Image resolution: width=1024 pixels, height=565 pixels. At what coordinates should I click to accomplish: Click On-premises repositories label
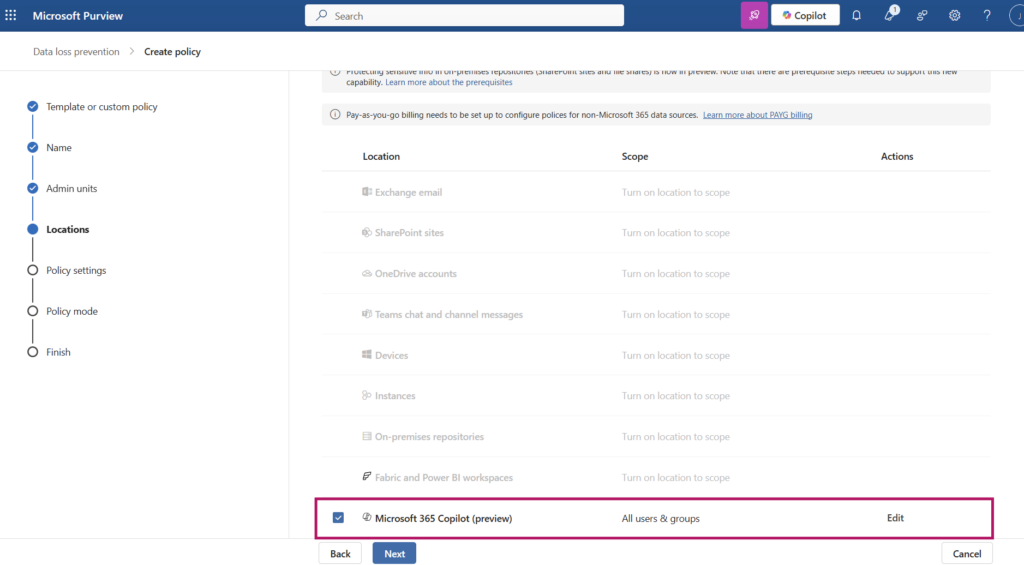(x=429, y=437)
